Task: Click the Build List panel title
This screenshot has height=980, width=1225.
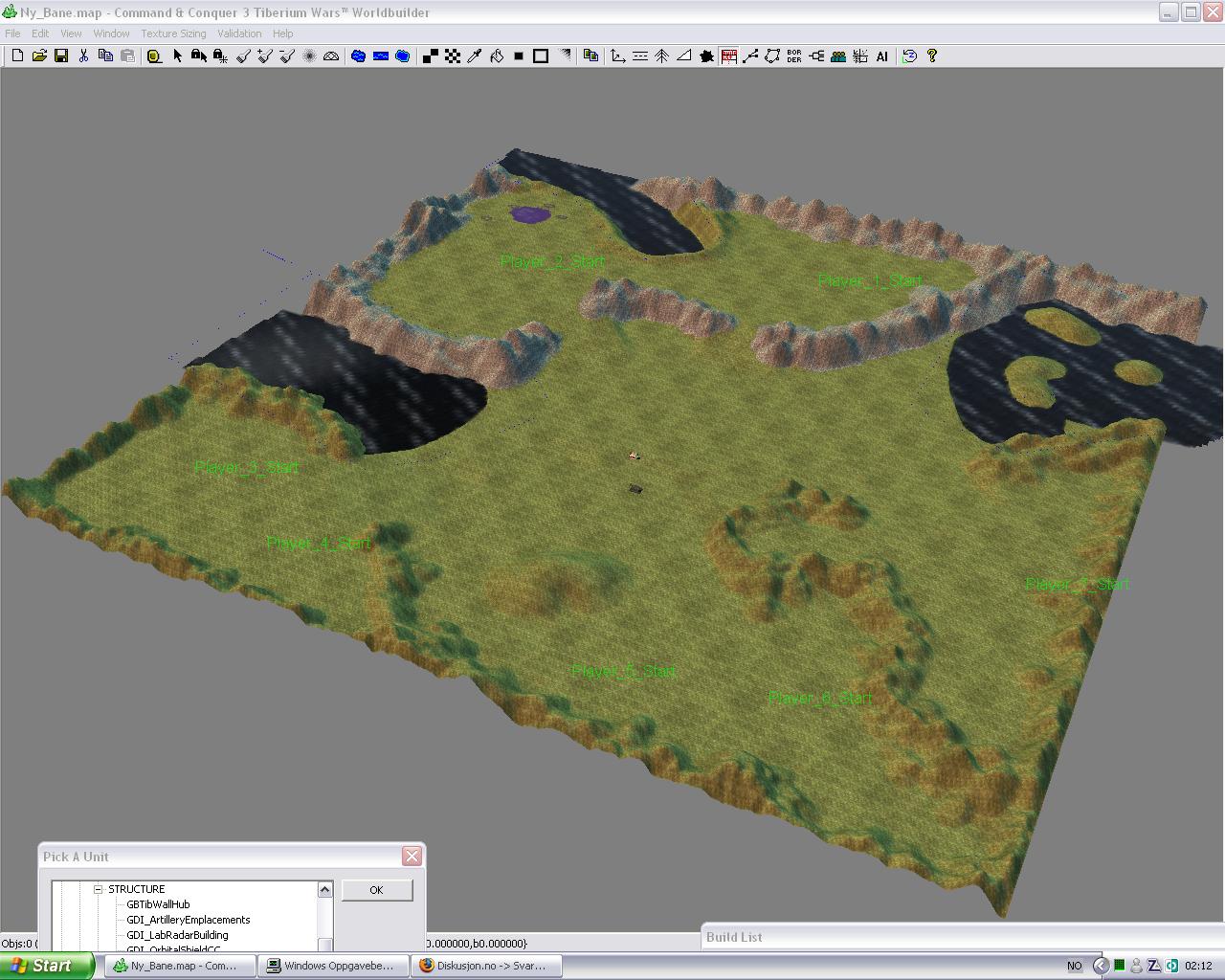Action: click(x=734, y=937)
